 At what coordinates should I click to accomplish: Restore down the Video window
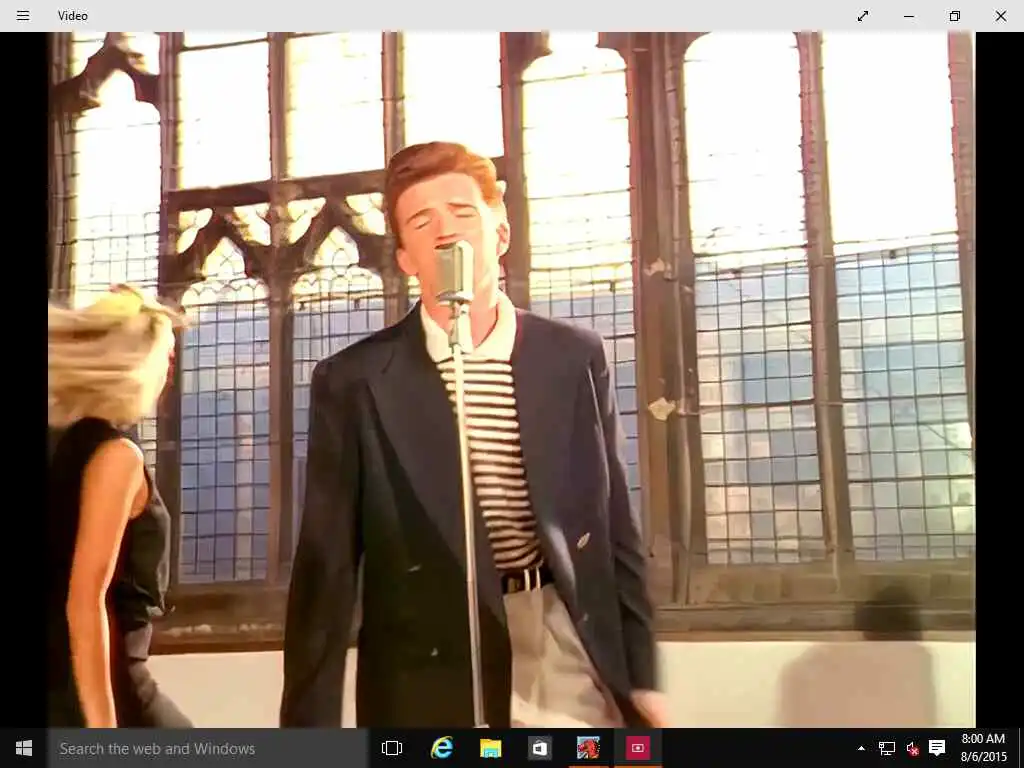[955, 16]
